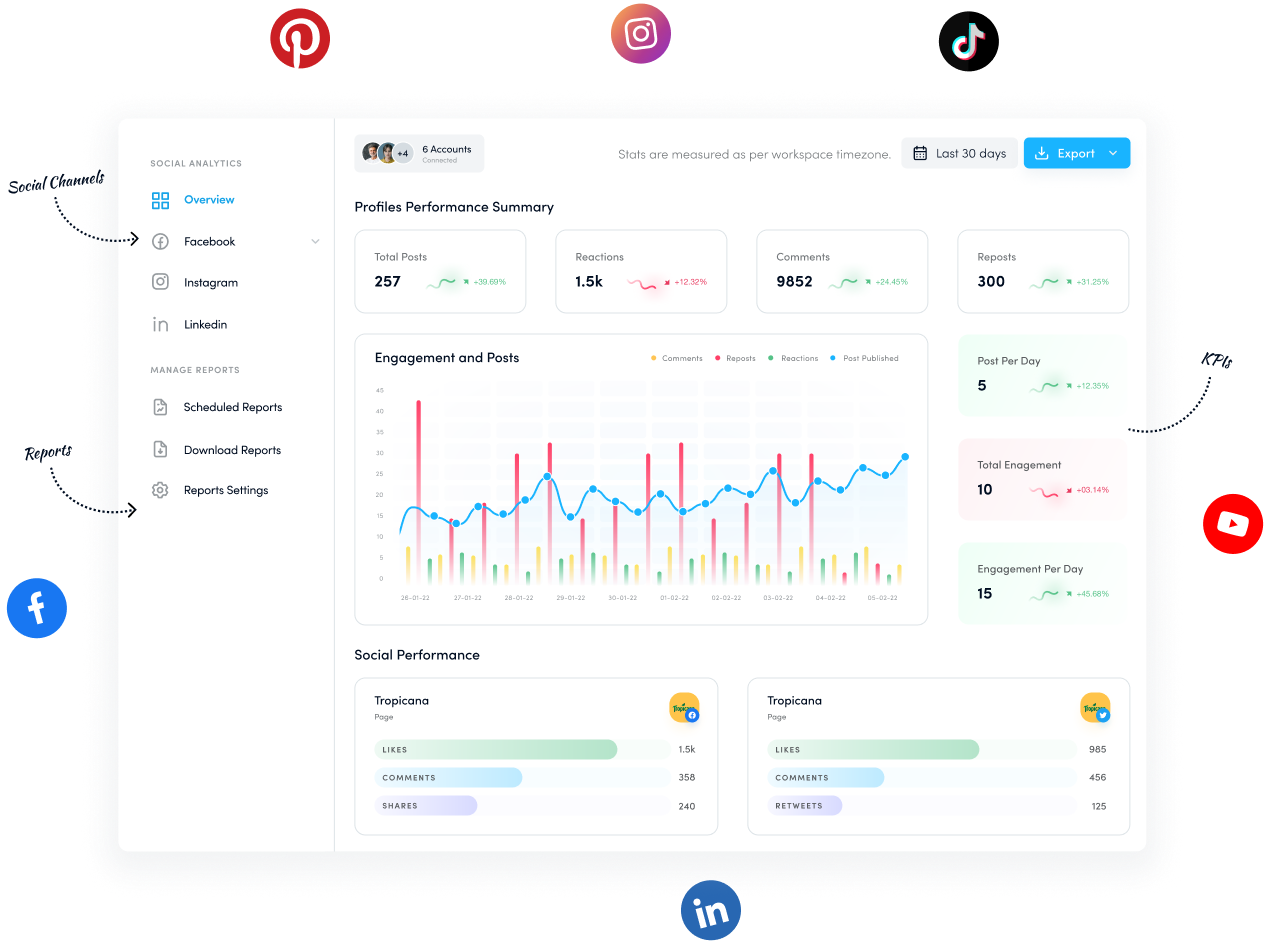1270x947 pixels.
Task: Hide Reactions using the chart legend
Action: (x=792, y=358)
